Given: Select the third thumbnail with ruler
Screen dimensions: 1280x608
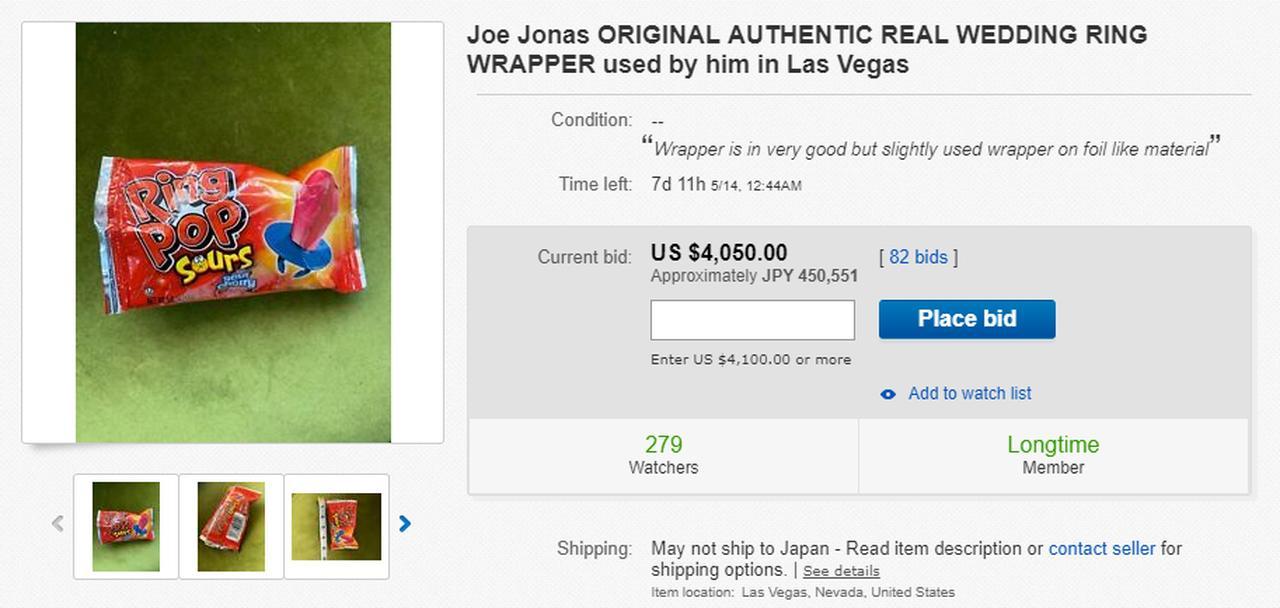Looking at the screenshot, I should tap(336, 526).
